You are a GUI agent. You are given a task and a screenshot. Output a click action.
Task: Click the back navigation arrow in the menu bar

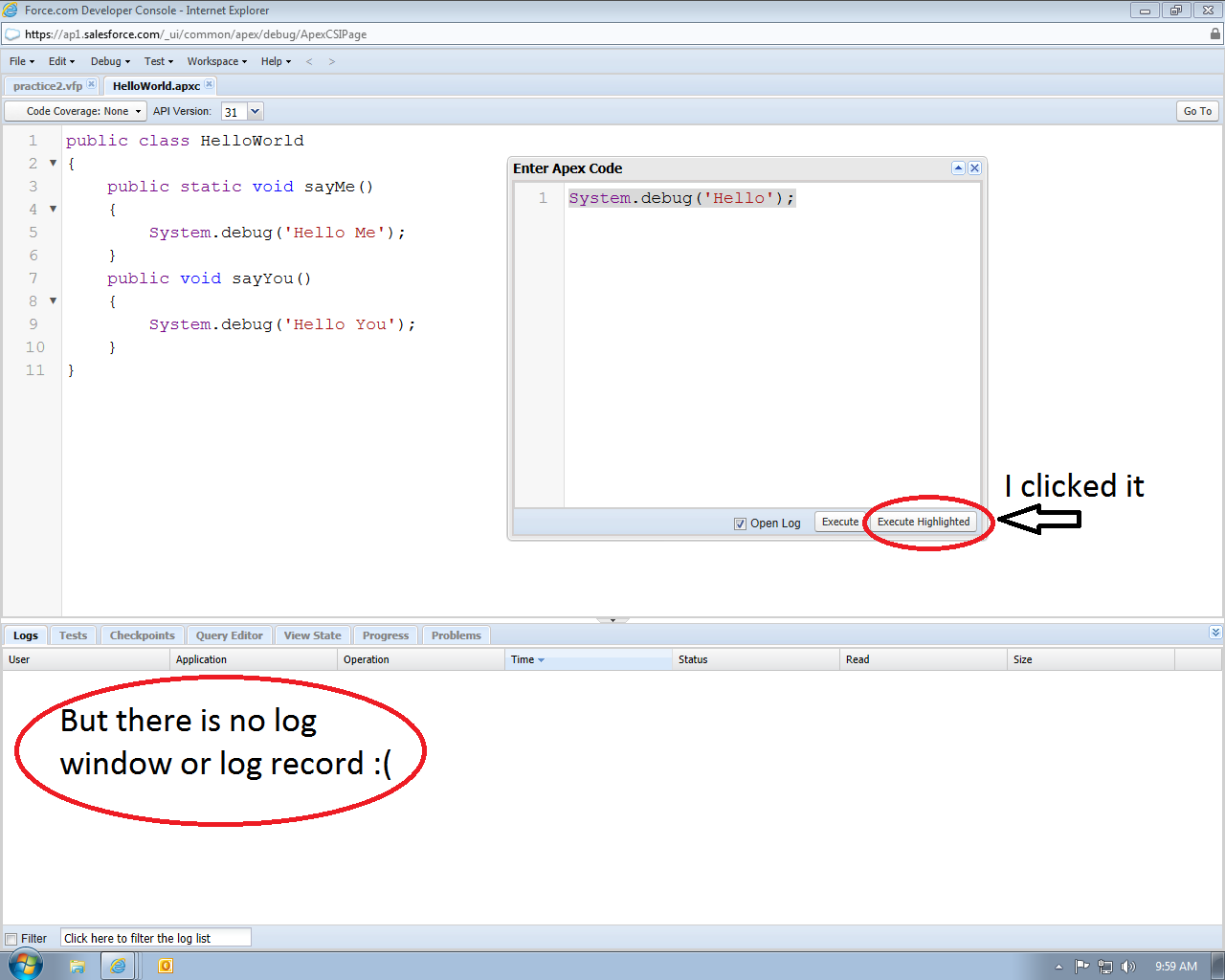(309, 61)
